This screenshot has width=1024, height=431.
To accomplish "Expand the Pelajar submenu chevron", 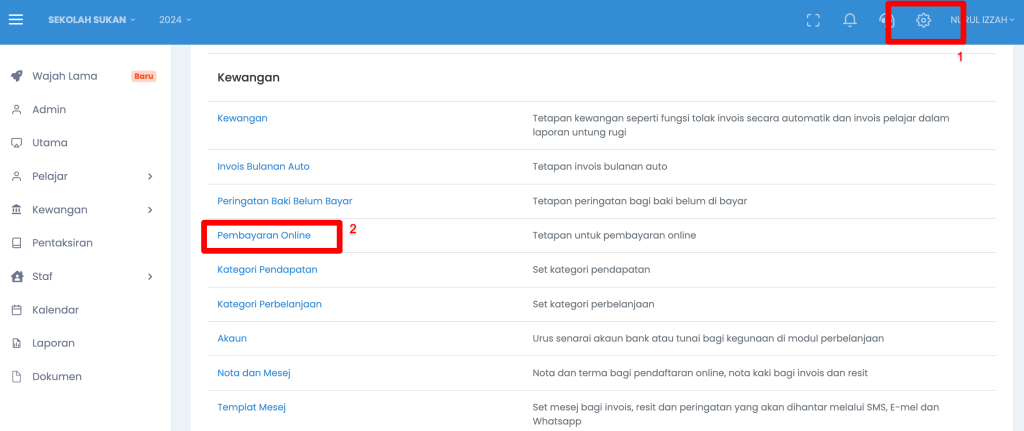I will coord(150,176).
